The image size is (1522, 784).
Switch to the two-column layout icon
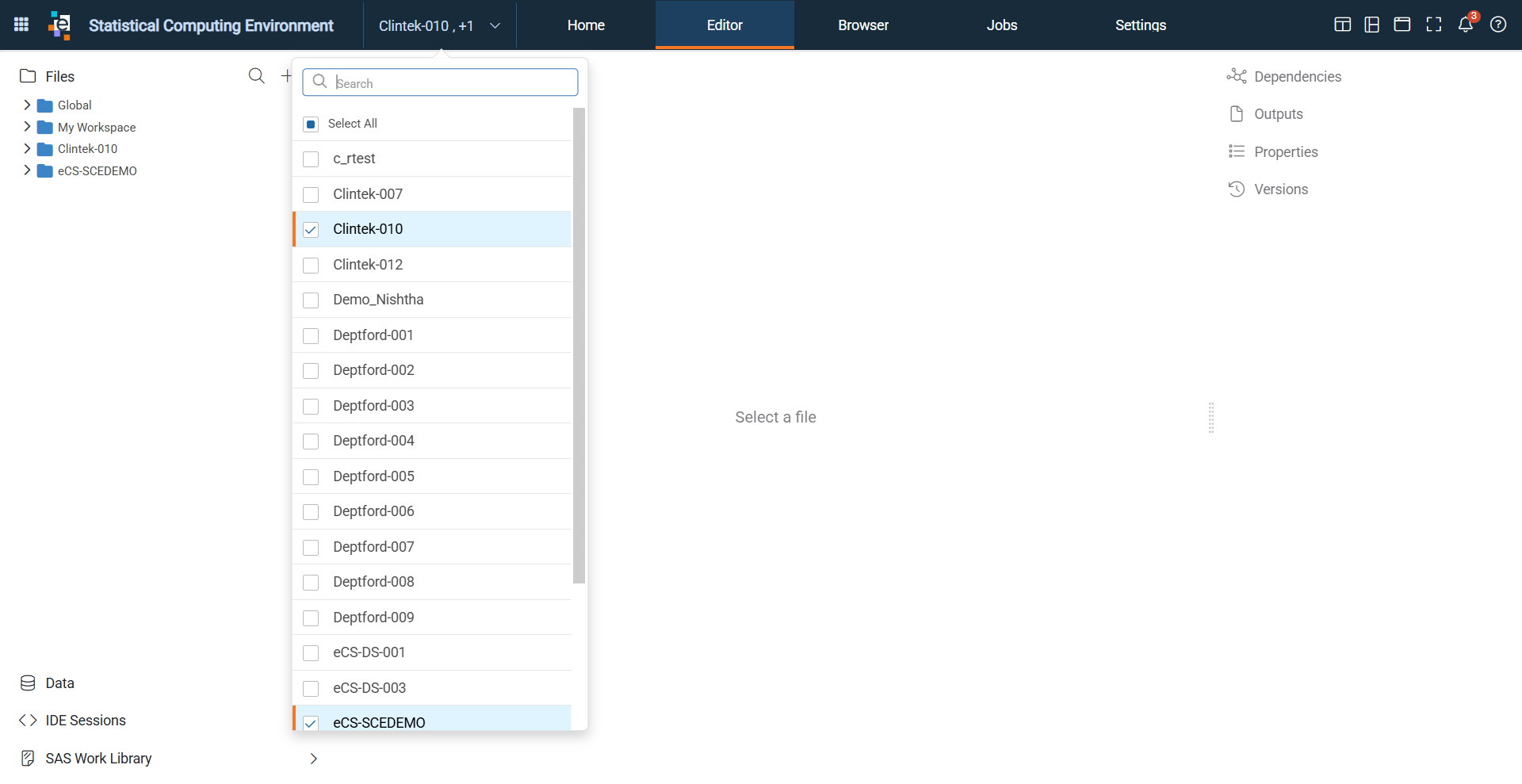tap(1342, 25)
